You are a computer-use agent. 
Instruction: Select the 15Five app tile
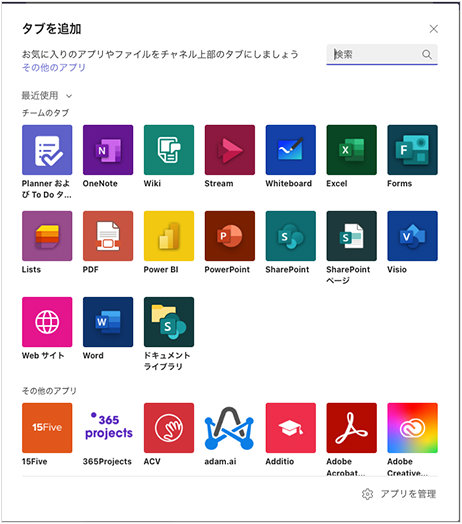(x=47, y=428)
